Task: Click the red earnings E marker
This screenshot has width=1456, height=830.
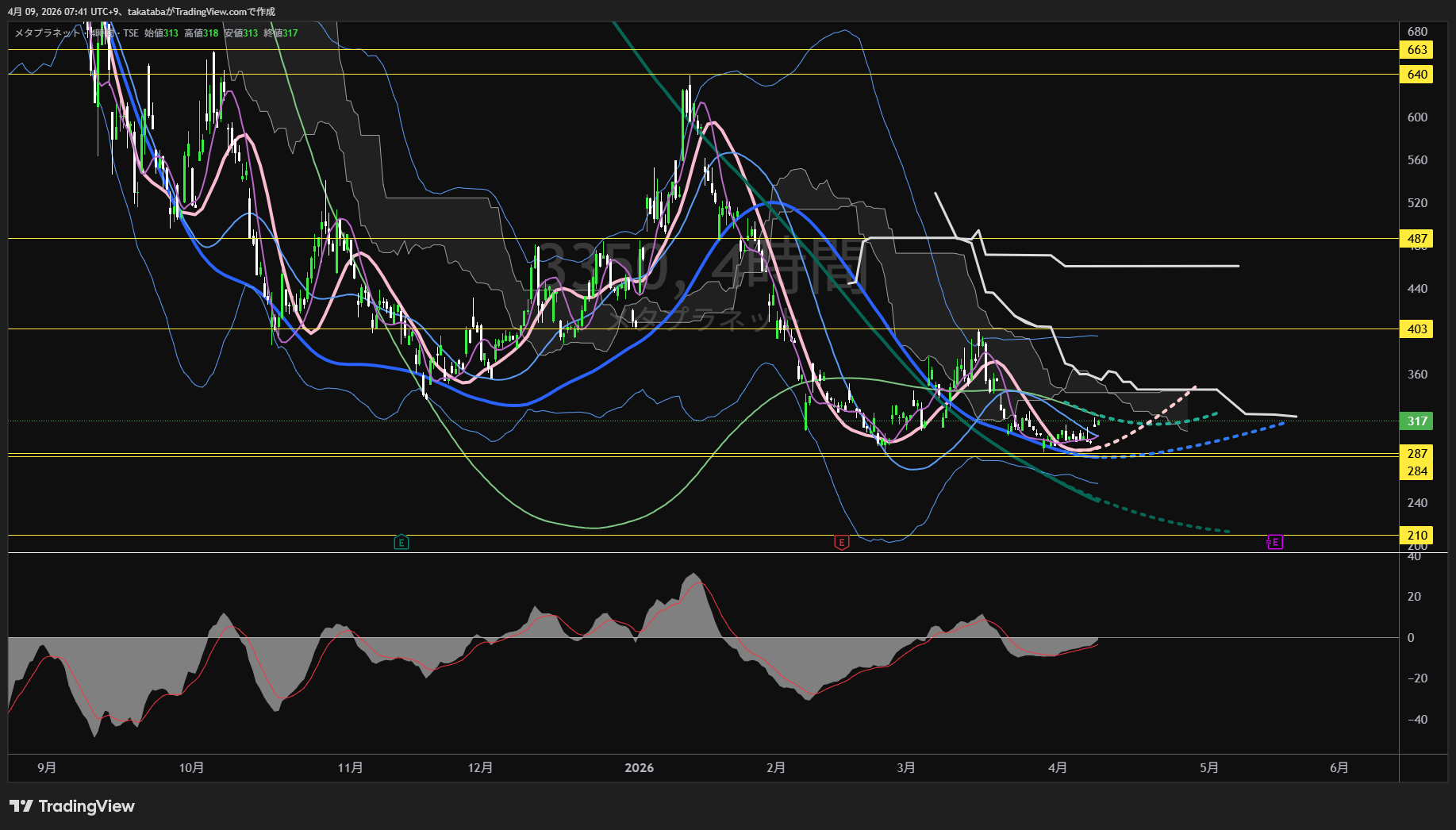Action: pos(842,543)
